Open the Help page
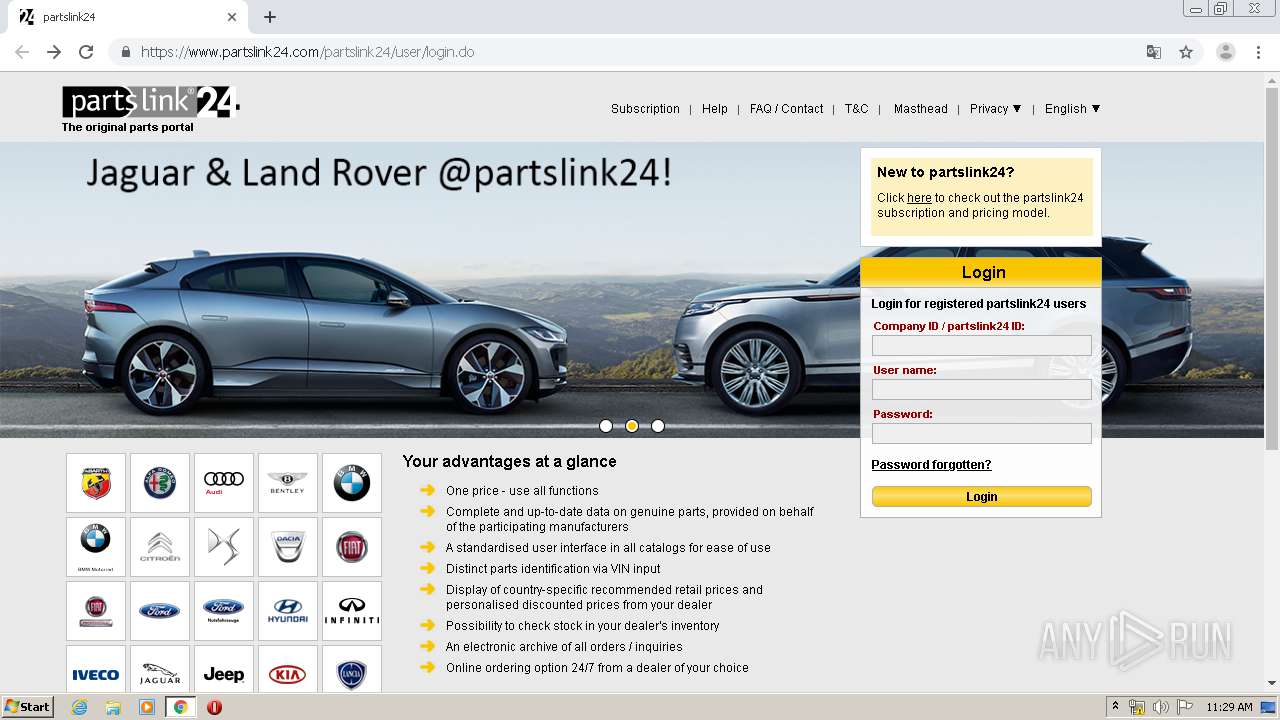 pos(715,109)
